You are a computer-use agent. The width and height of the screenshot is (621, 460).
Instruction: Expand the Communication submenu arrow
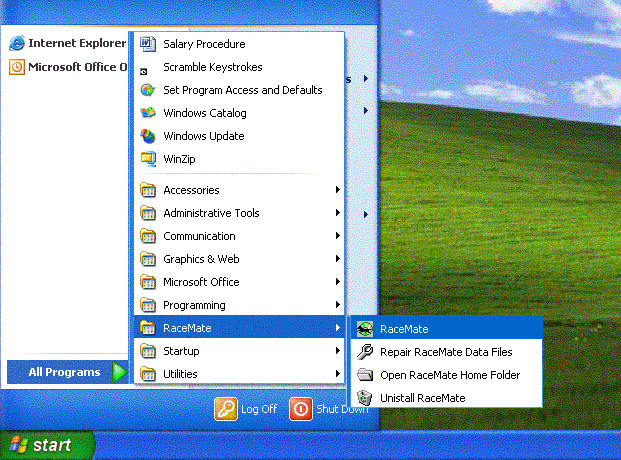337,236
